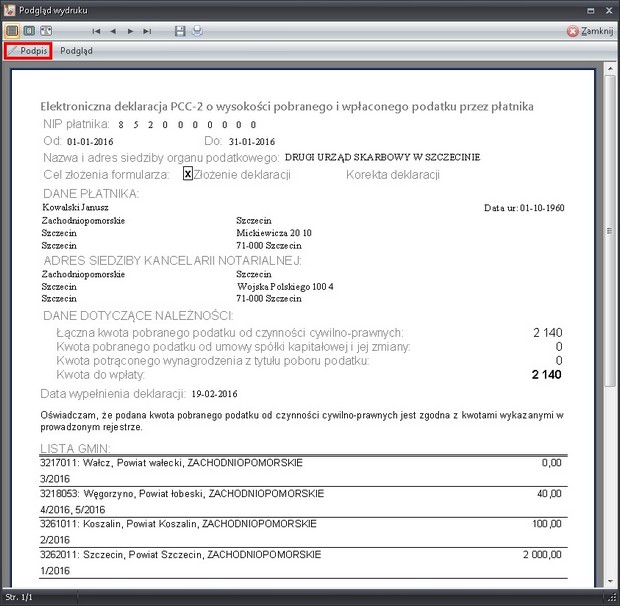This screenshot has height=606, width=620.
Task: Jump to the last page
Action: click(147, 31)
